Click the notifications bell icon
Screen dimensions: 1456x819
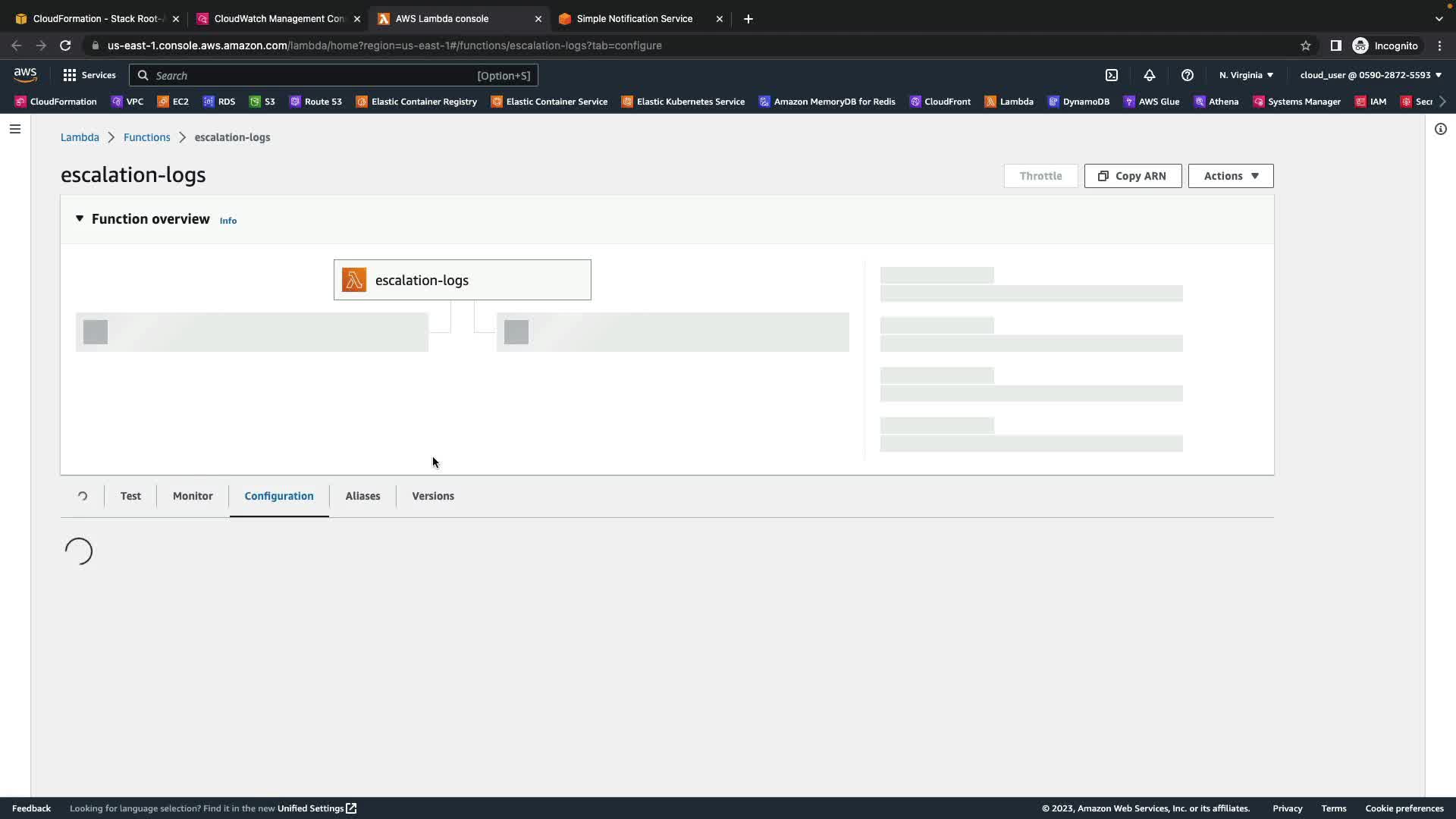[x=1149, y=75]
